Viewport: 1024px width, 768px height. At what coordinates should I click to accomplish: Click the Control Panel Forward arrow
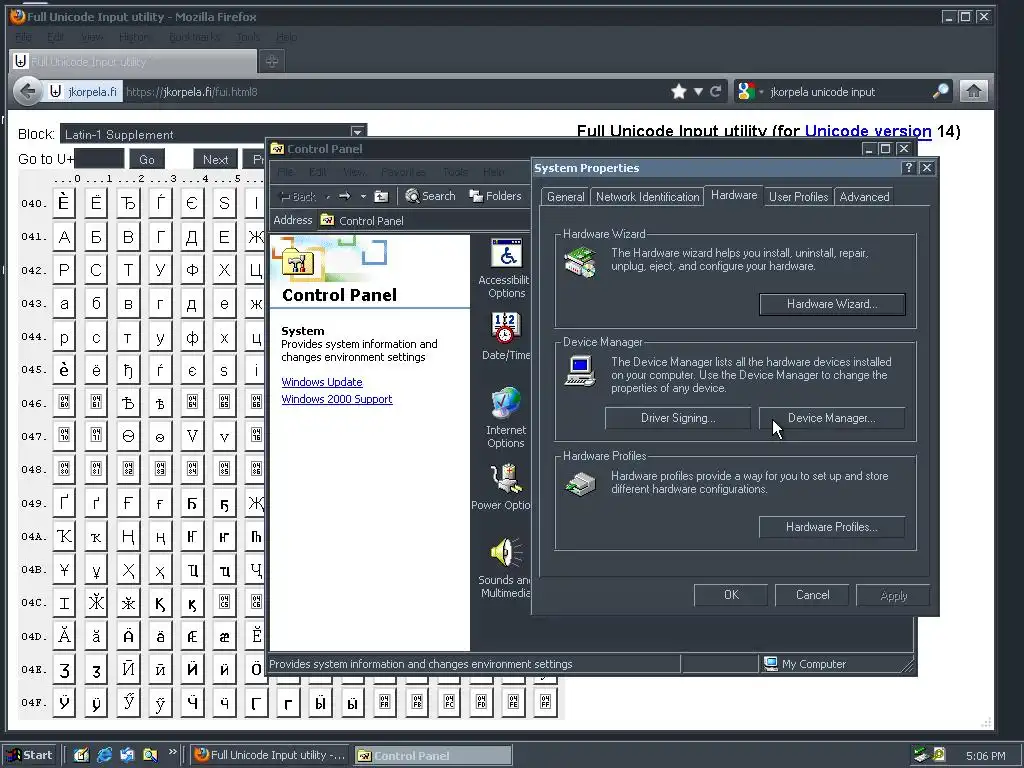344,196
